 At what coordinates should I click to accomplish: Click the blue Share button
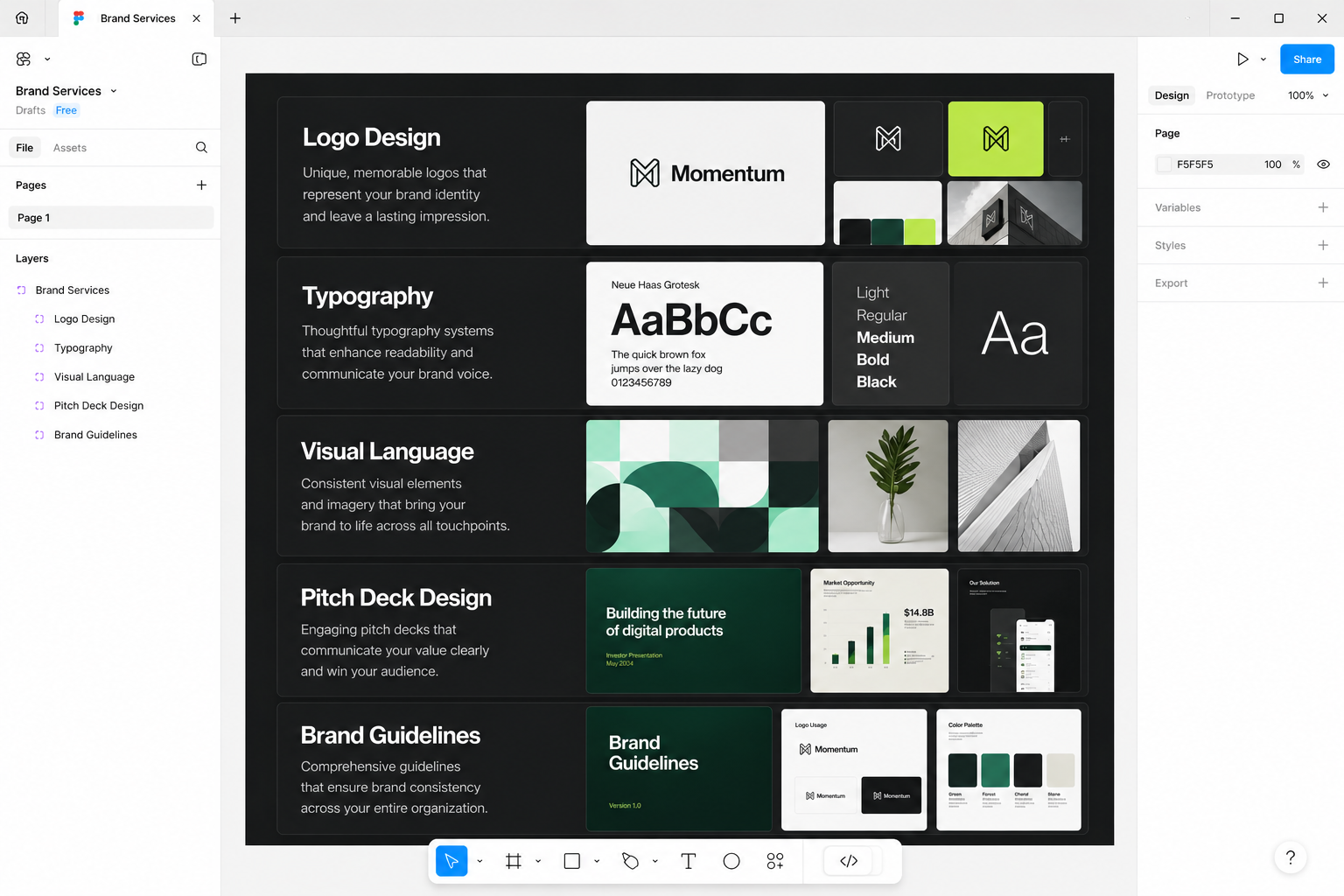[x=1307, y=59]
